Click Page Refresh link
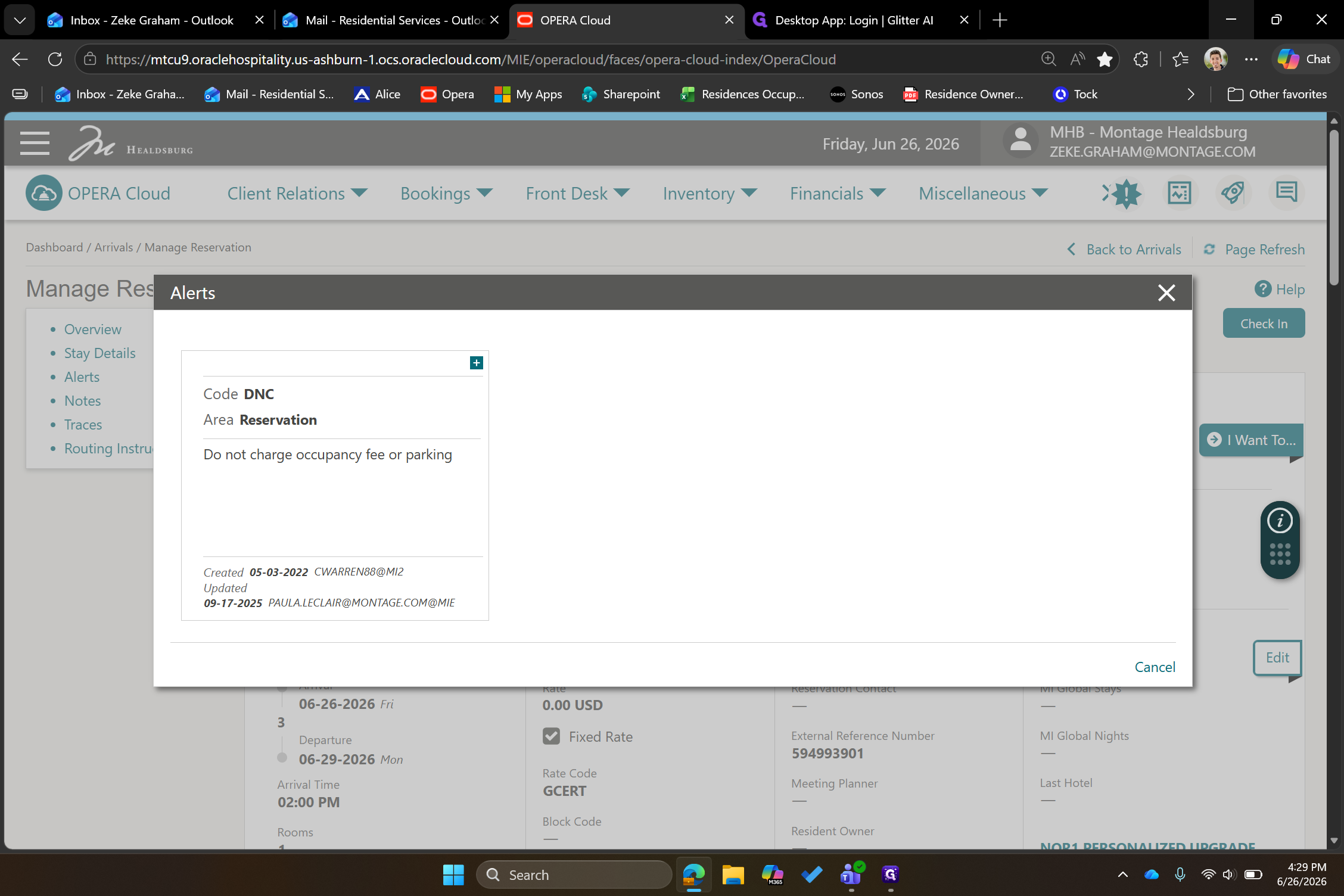The image size is (1344, 896). pyautogui.click(x=1253, y=249)
